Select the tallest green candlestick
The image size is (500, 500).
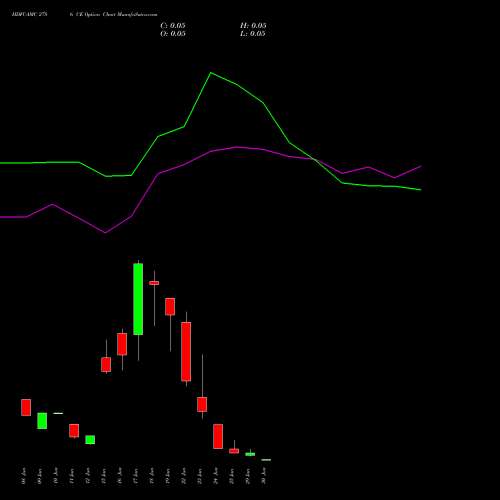point(138,299)
